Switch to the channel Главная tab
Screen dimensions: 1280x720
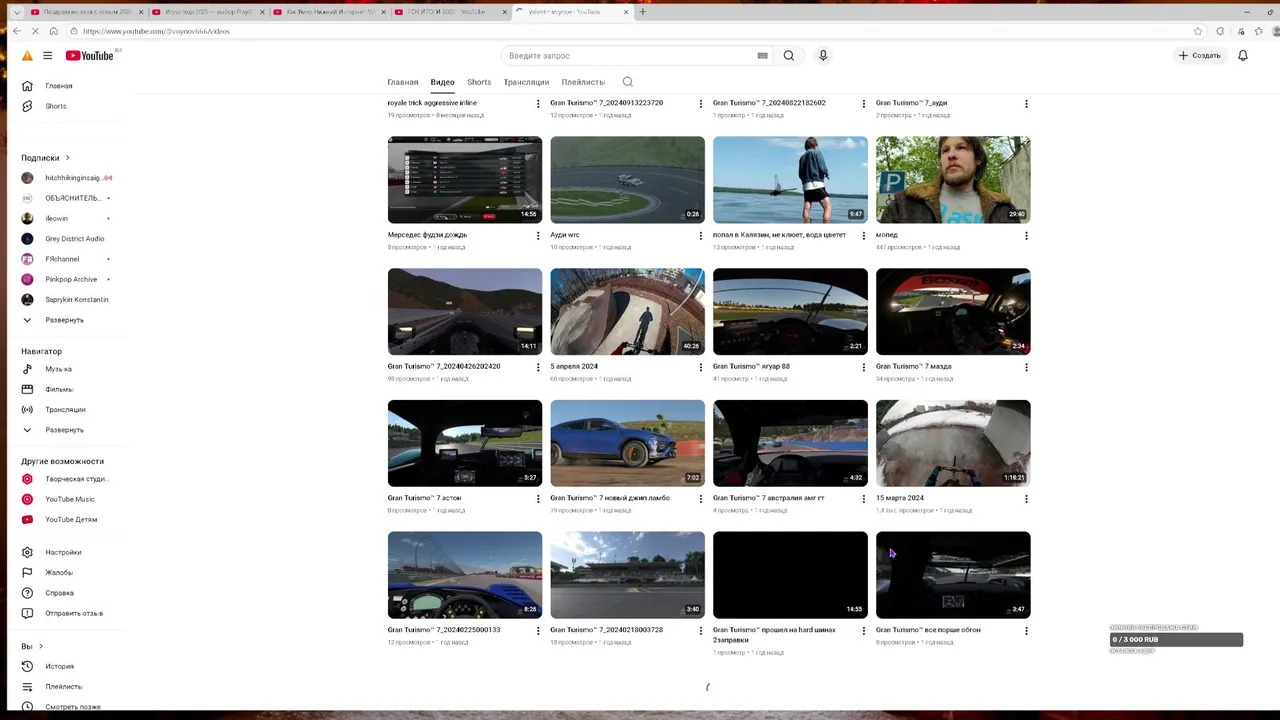(x=403, y=82)
